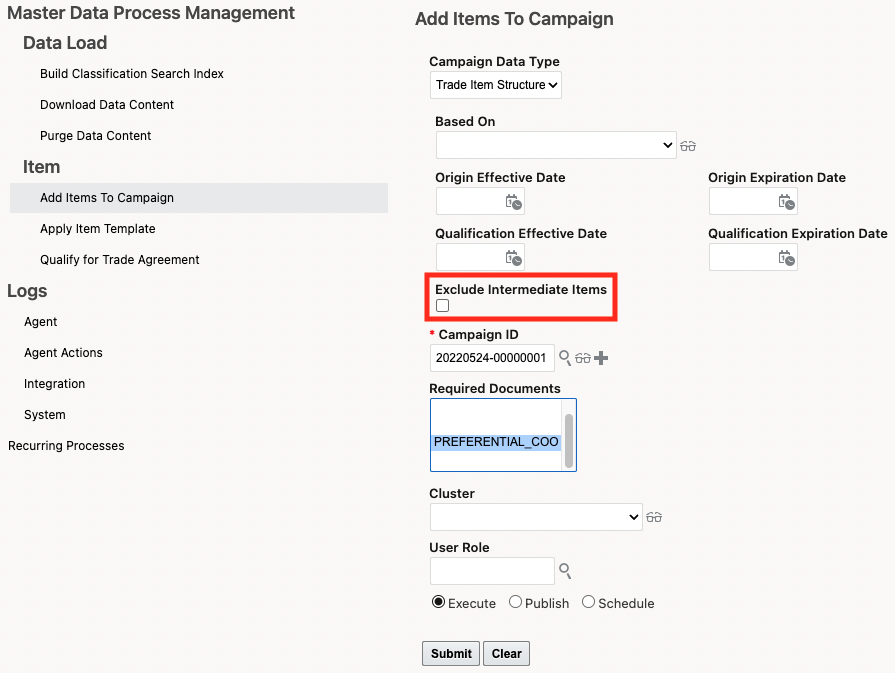The width and height of the screenshot is (895, 673).
Task: Open the Cluster dropdown list
Action: (536, 517)
